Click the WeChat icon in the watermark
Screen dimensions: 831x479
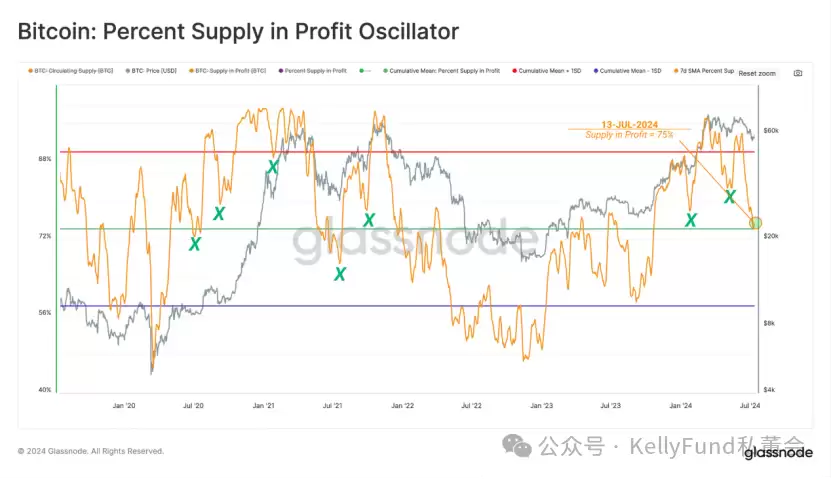[x=519, y=445]
